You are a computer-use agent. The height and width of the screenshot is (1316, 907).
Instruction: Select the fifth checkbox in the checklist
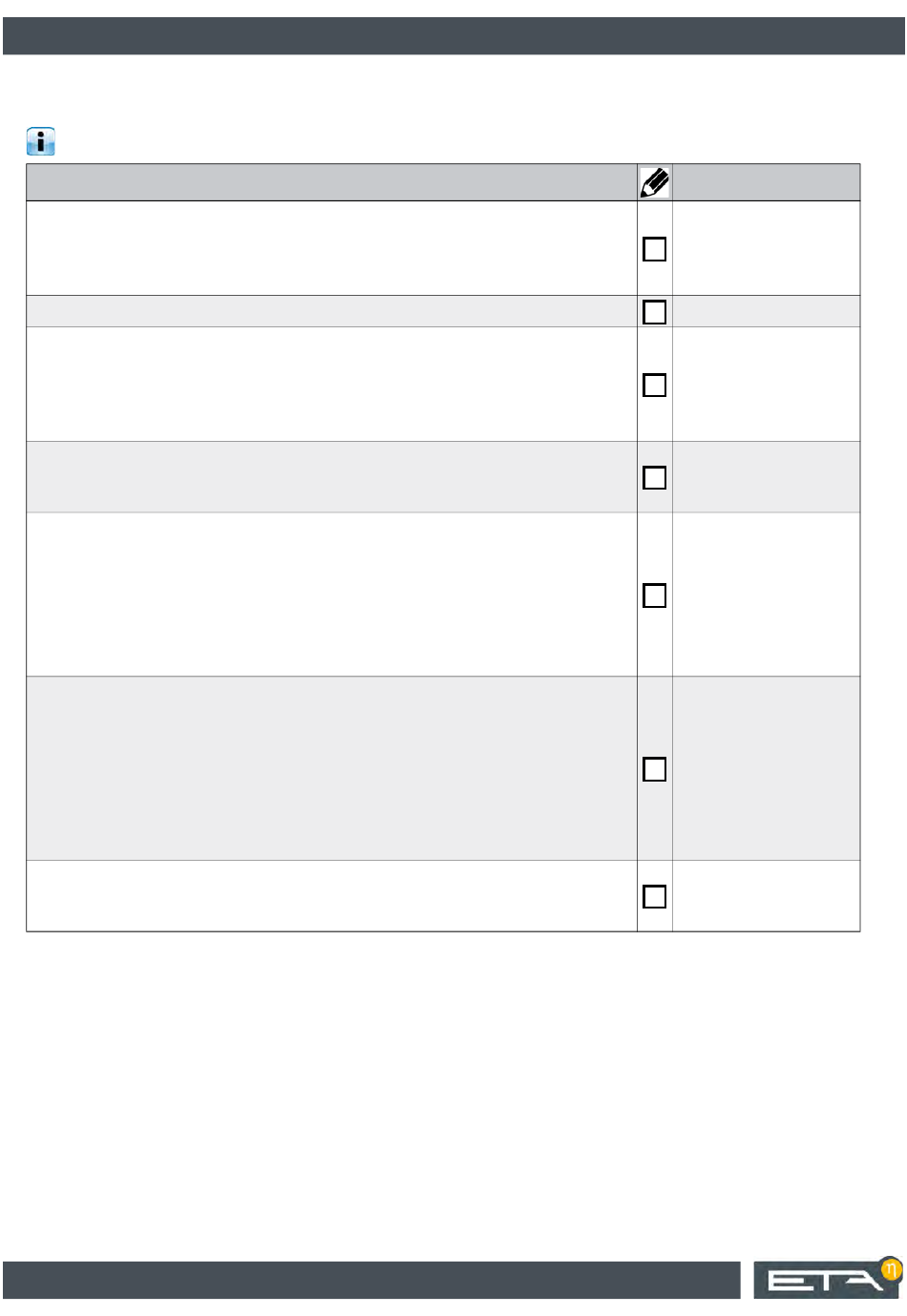click(x=655, y=595)
